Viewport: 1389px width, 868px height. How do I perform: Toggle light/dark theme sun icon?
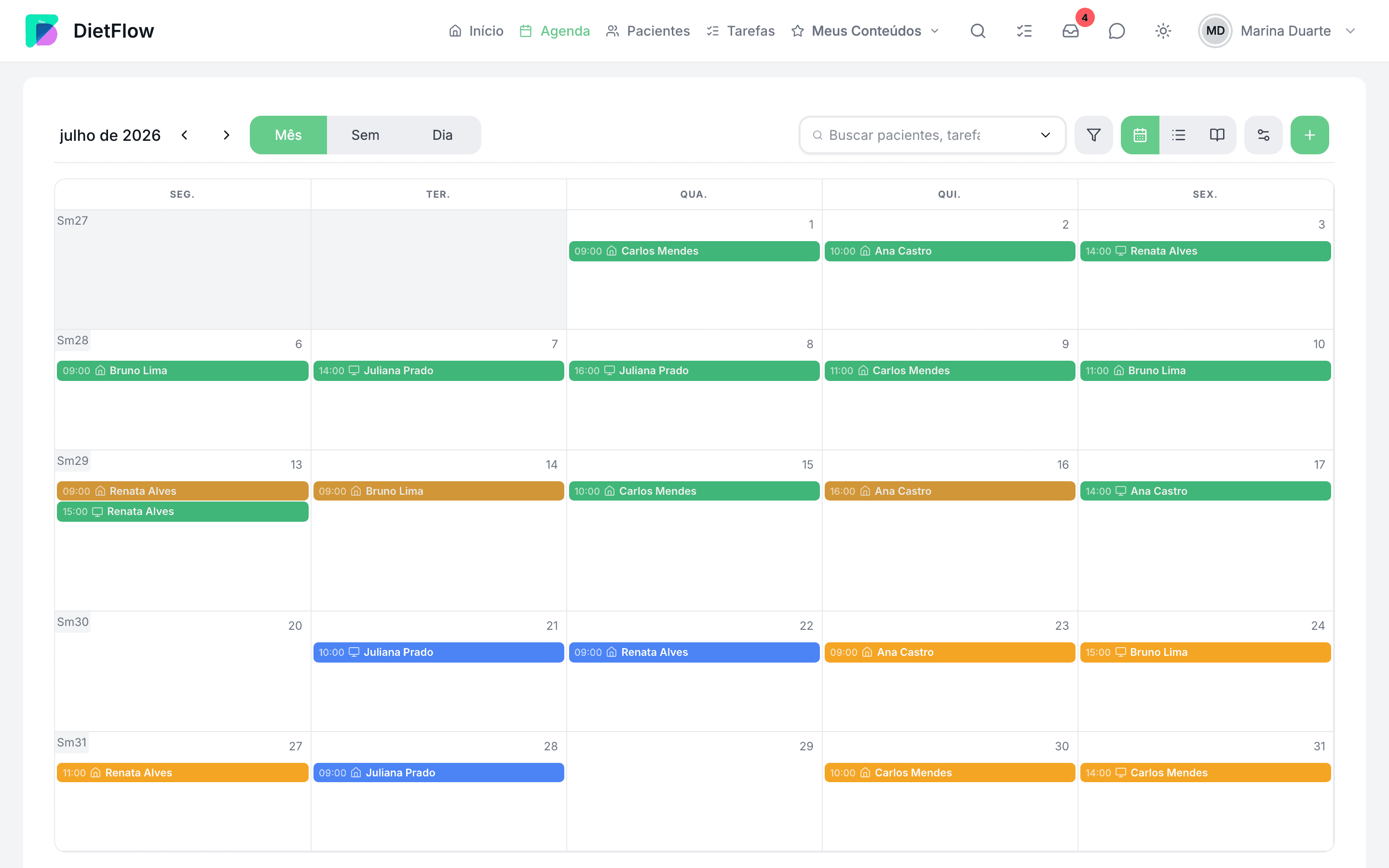click(1163, 31)
